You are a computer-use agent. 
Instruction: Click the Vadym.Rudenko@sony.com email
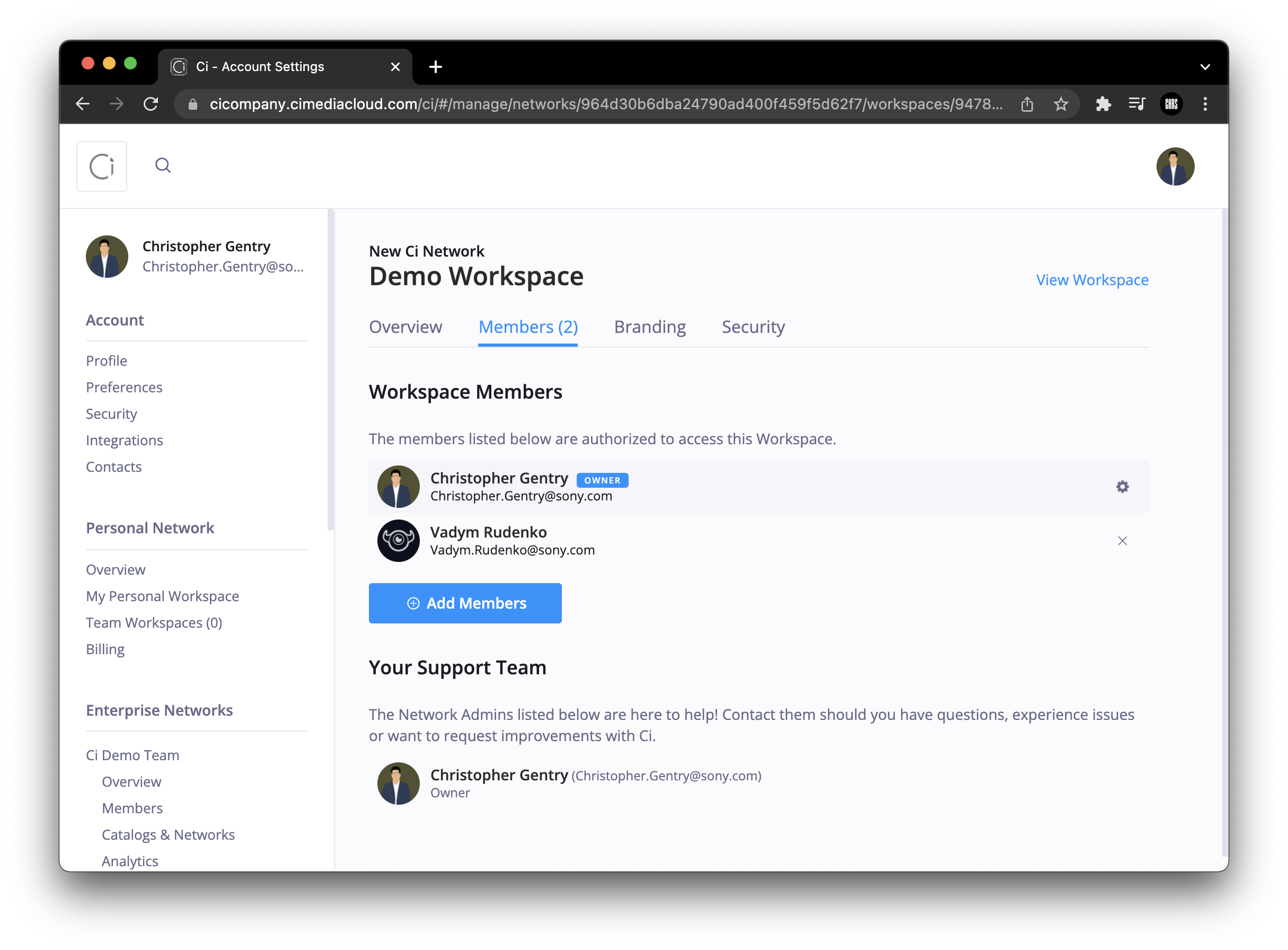[x=513, y=550]
